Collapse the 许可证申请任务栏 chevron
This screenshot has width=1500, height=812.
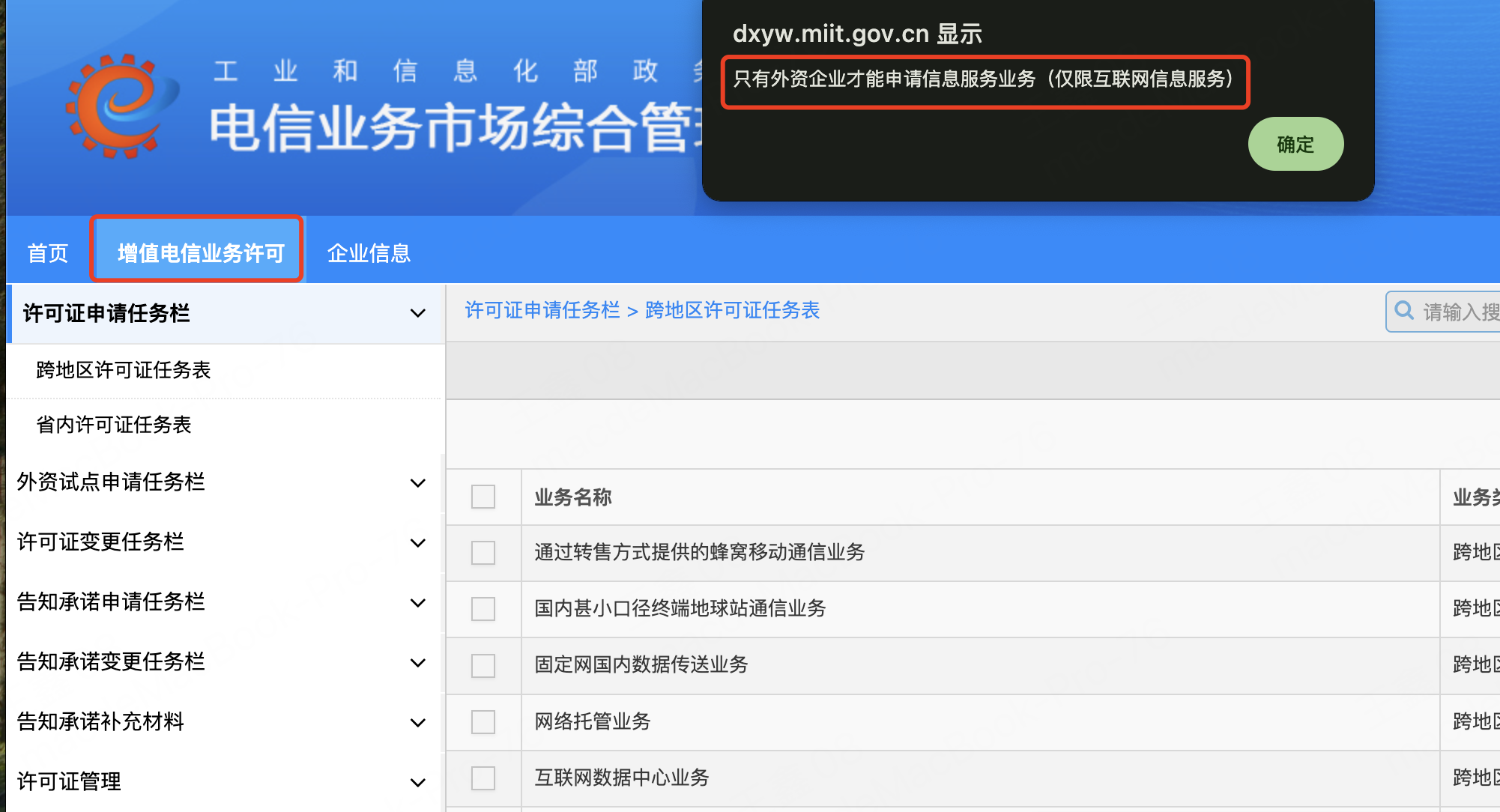[418, 313]
